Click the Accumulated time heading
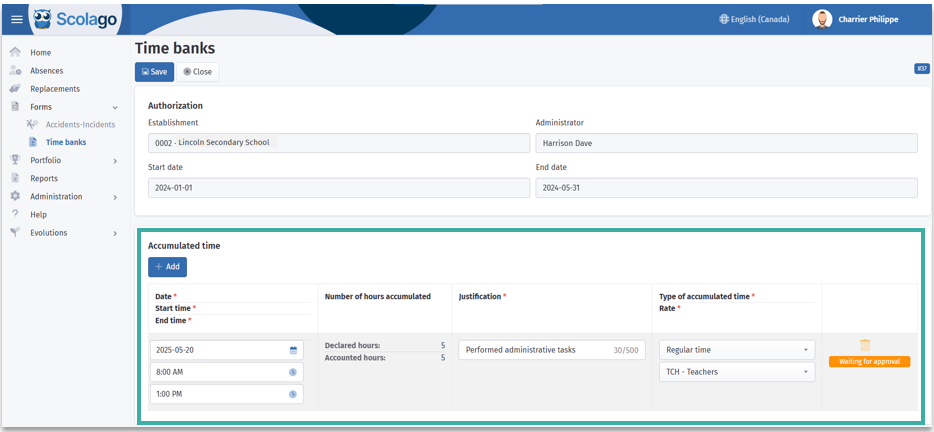This screenshot has height=432, width=934. click(x=184, y=245)
